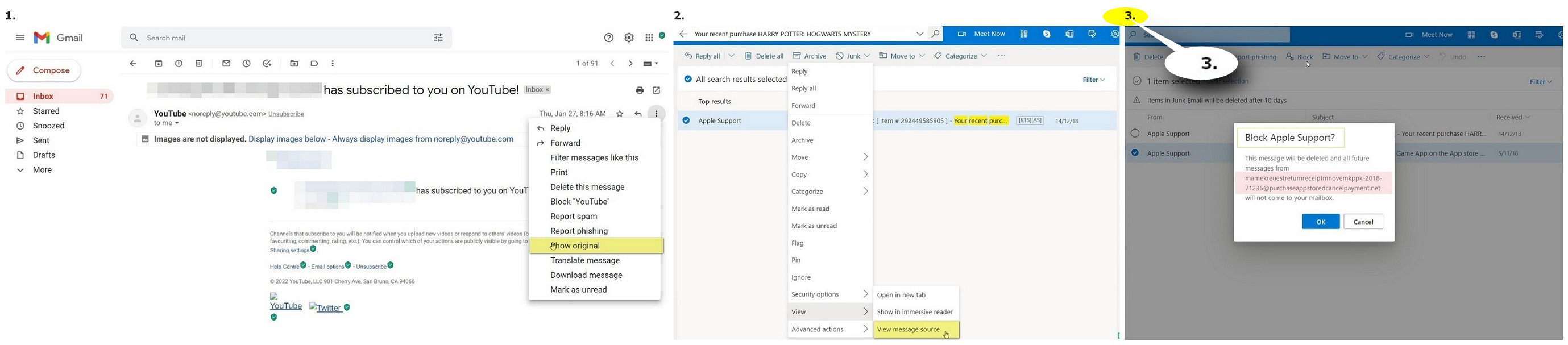
Task: Select the first Apple Support row circle
Action: (x=1135, y=134)
